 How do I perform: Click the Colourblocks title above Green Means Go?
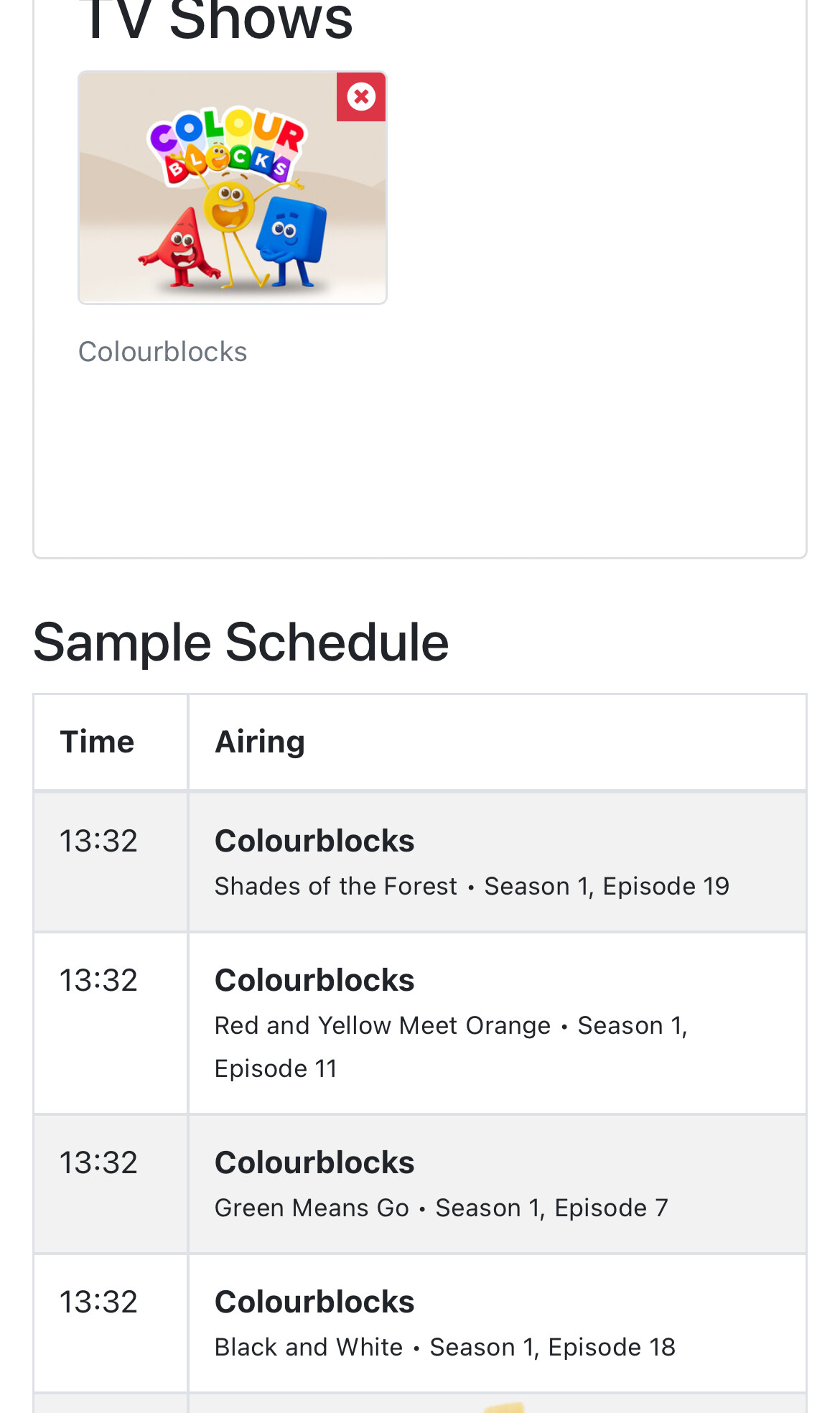point(314,1162)
